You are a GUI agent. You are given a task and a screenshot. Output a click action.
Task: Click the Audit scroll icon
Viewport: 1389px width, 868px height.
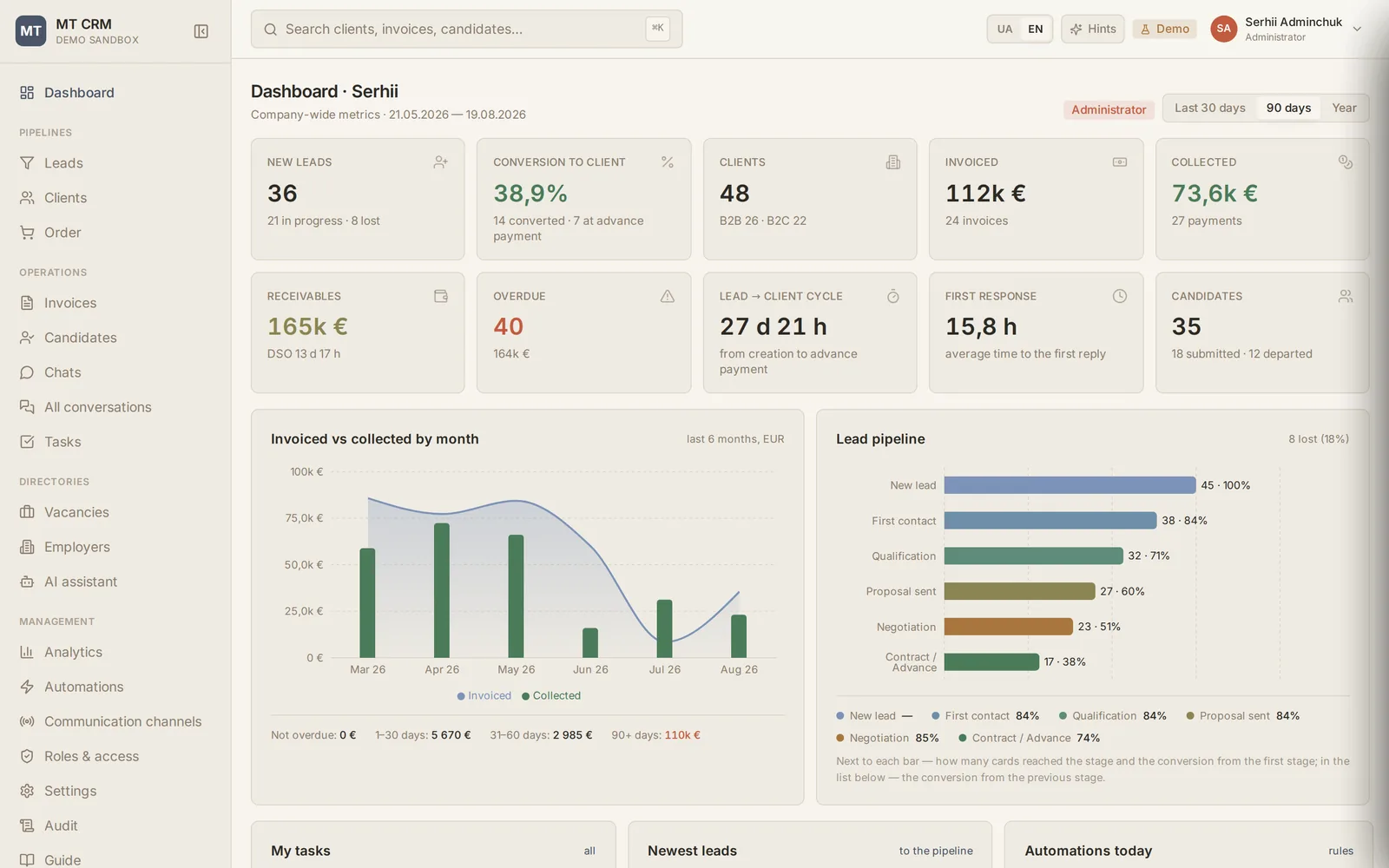point(27,825)
